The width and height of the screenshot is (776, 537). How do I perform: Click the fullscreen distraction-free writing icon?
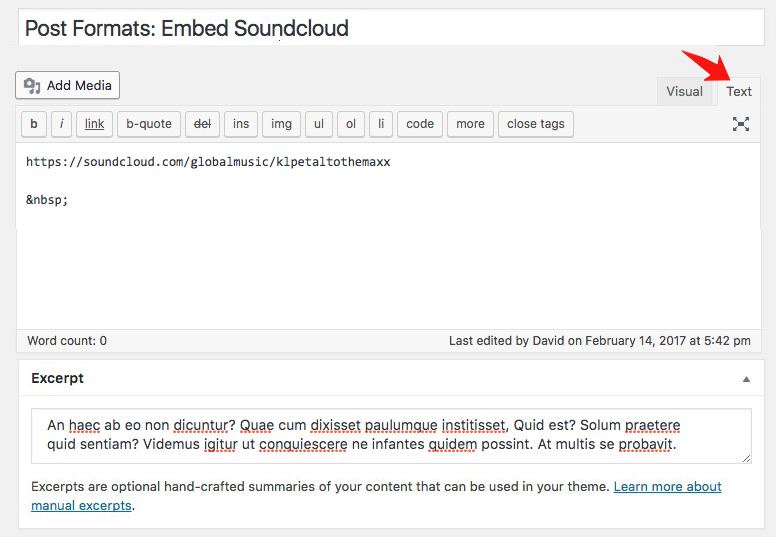pos(740,124)
